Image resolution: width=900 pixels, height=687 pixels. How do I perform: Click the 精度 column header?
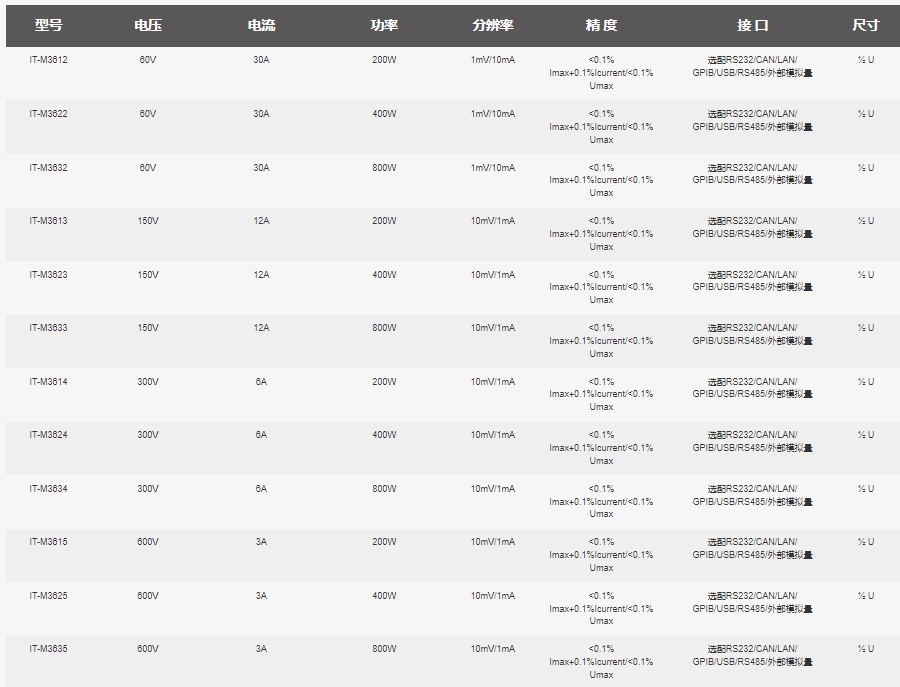[601, 25]
